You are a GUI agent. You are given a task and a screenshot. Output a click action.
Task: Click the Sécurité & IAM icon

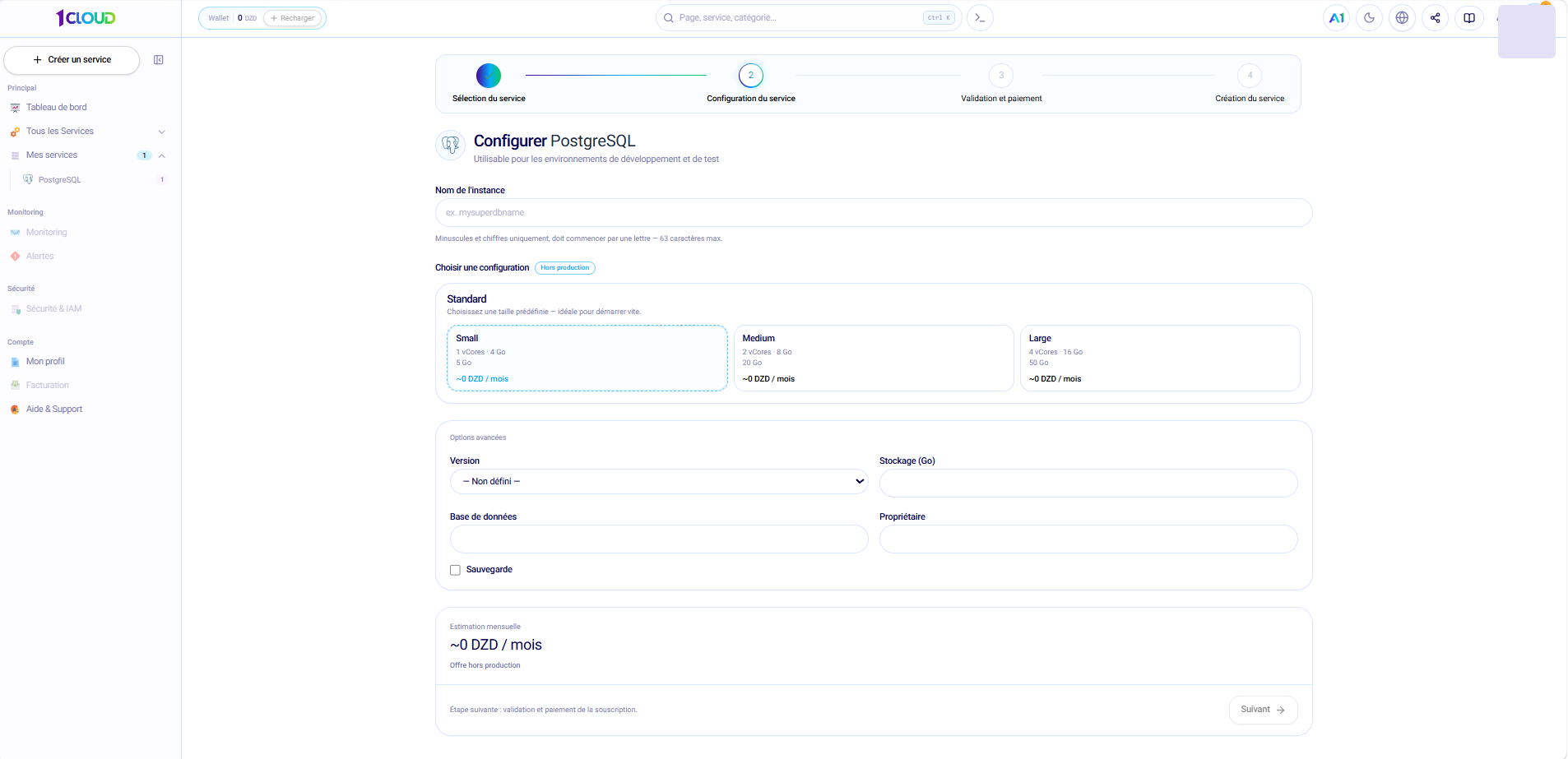pyautogui.click(x=15, y=309)
